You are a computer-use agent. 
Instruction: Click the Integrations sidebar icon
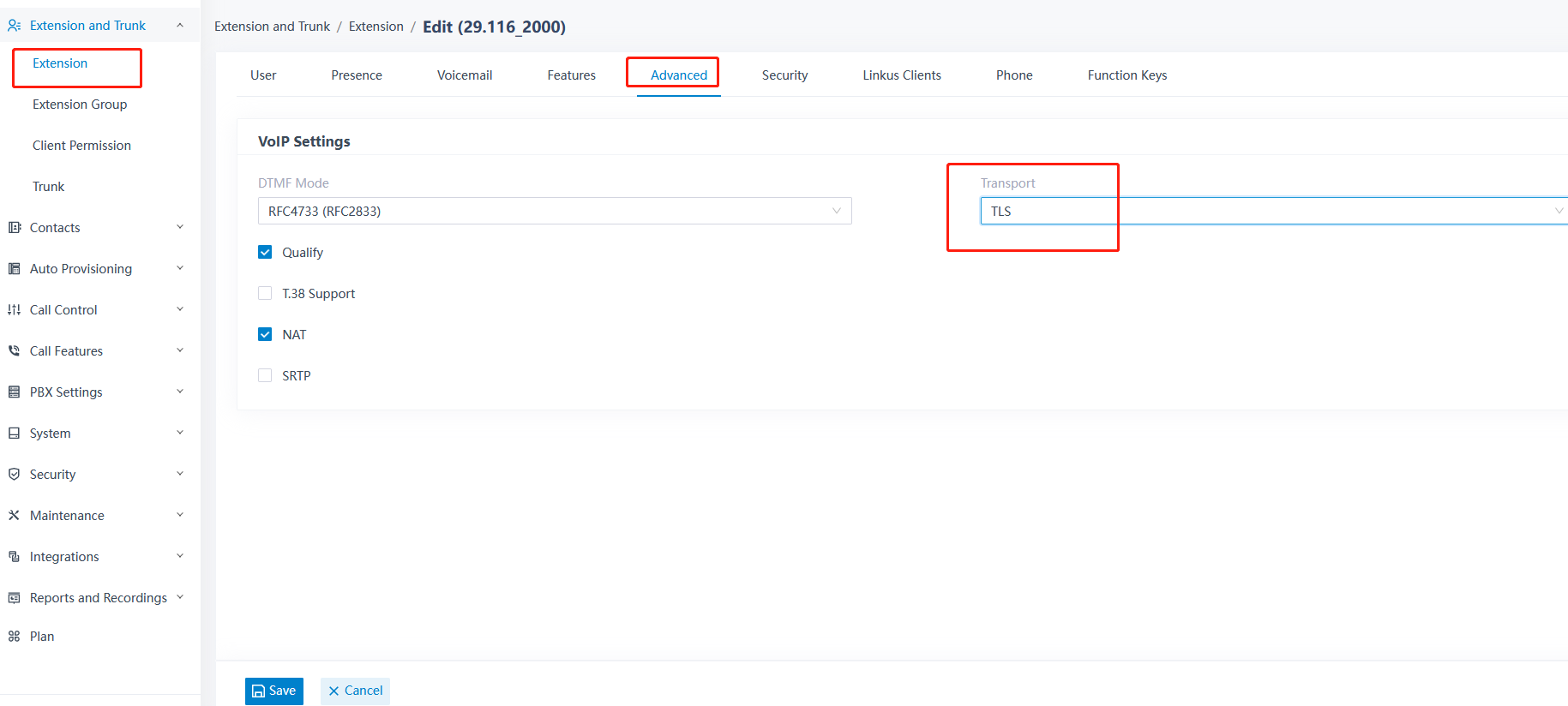[14, 557]
